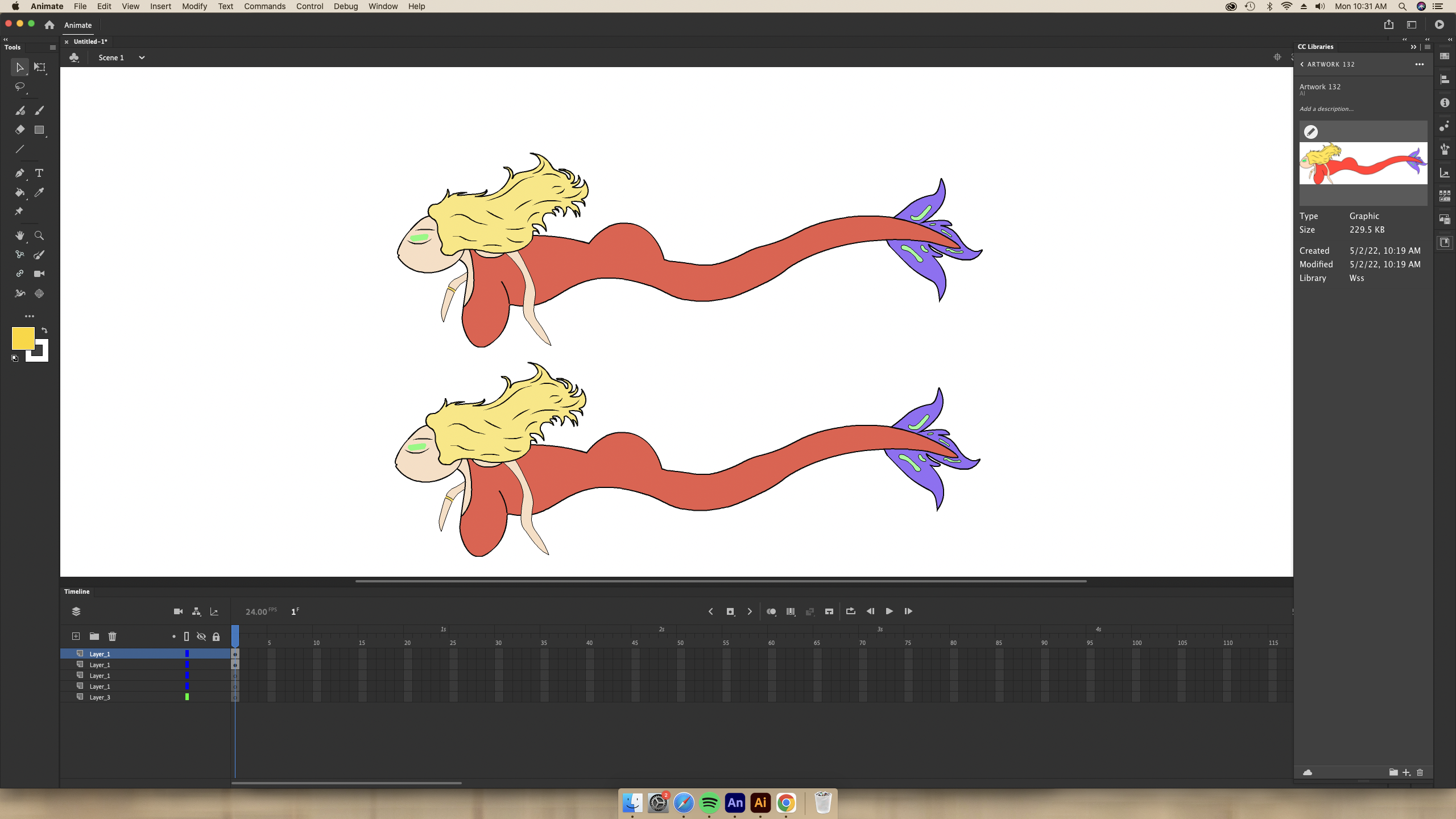
Task: Open the Modify menu
Action: (x=194, y=6)
